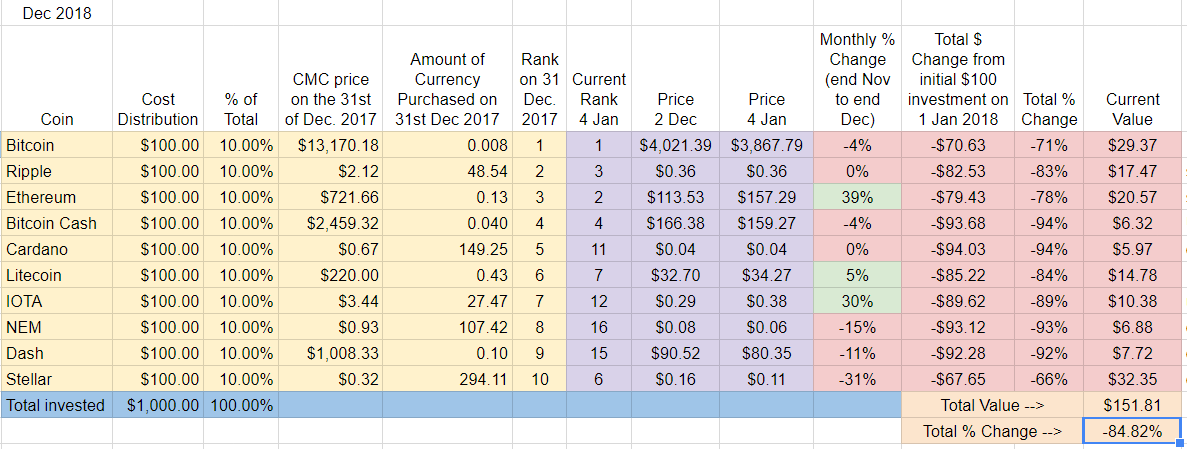This screenshot has width=1187, height=449.
Task: Click Stellar's $32.35 current value cell
Action: tap(1132, 379)
